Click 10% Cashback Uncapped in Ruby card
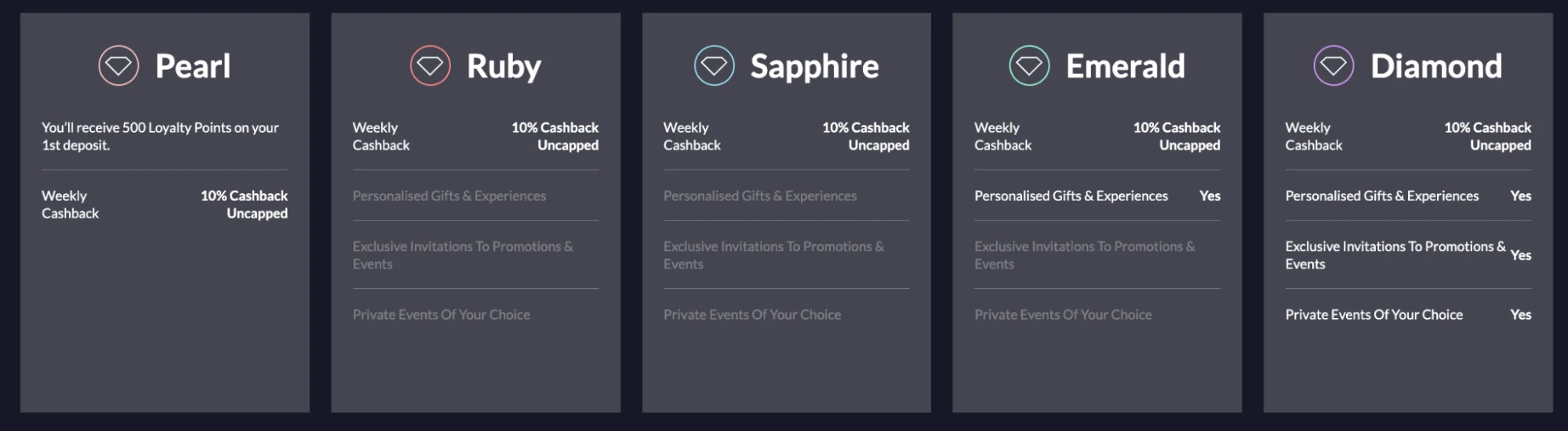 click(x=555, y=136)
